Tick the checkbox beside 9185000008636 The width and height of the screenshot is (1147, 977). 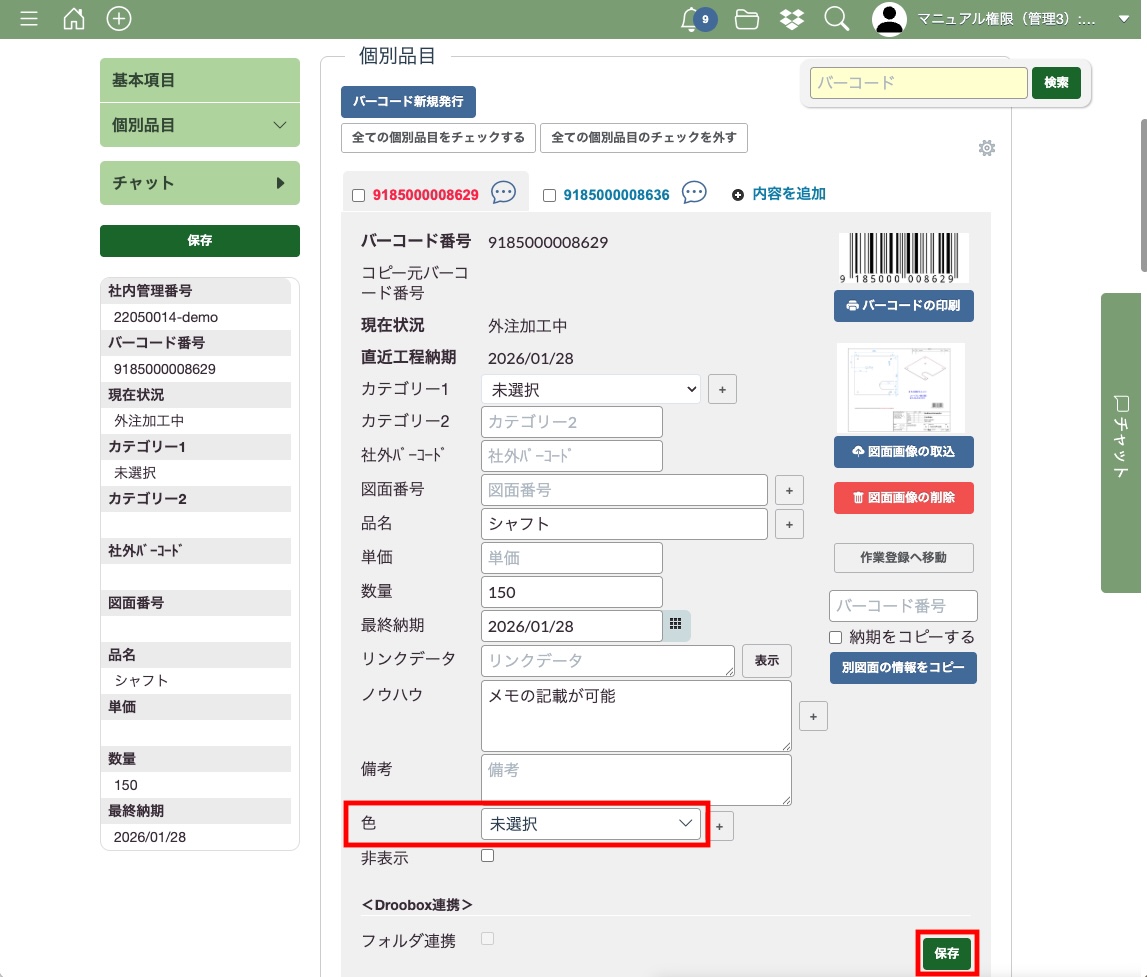[x=549, y=196]
